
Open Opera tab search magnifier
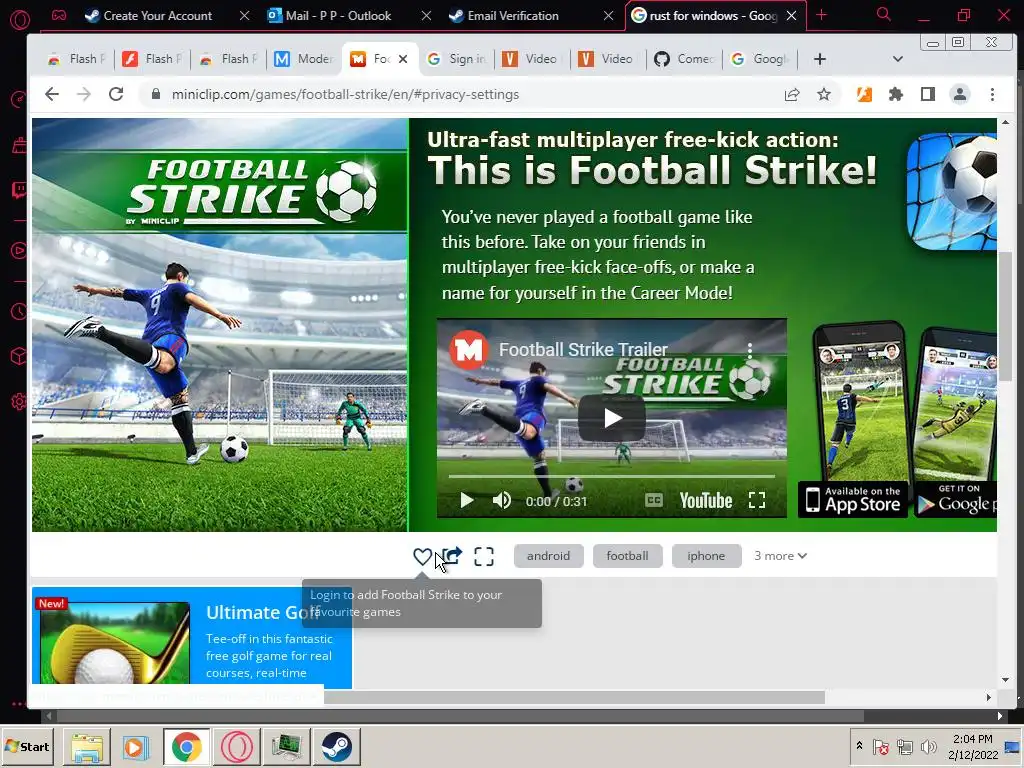884,14
